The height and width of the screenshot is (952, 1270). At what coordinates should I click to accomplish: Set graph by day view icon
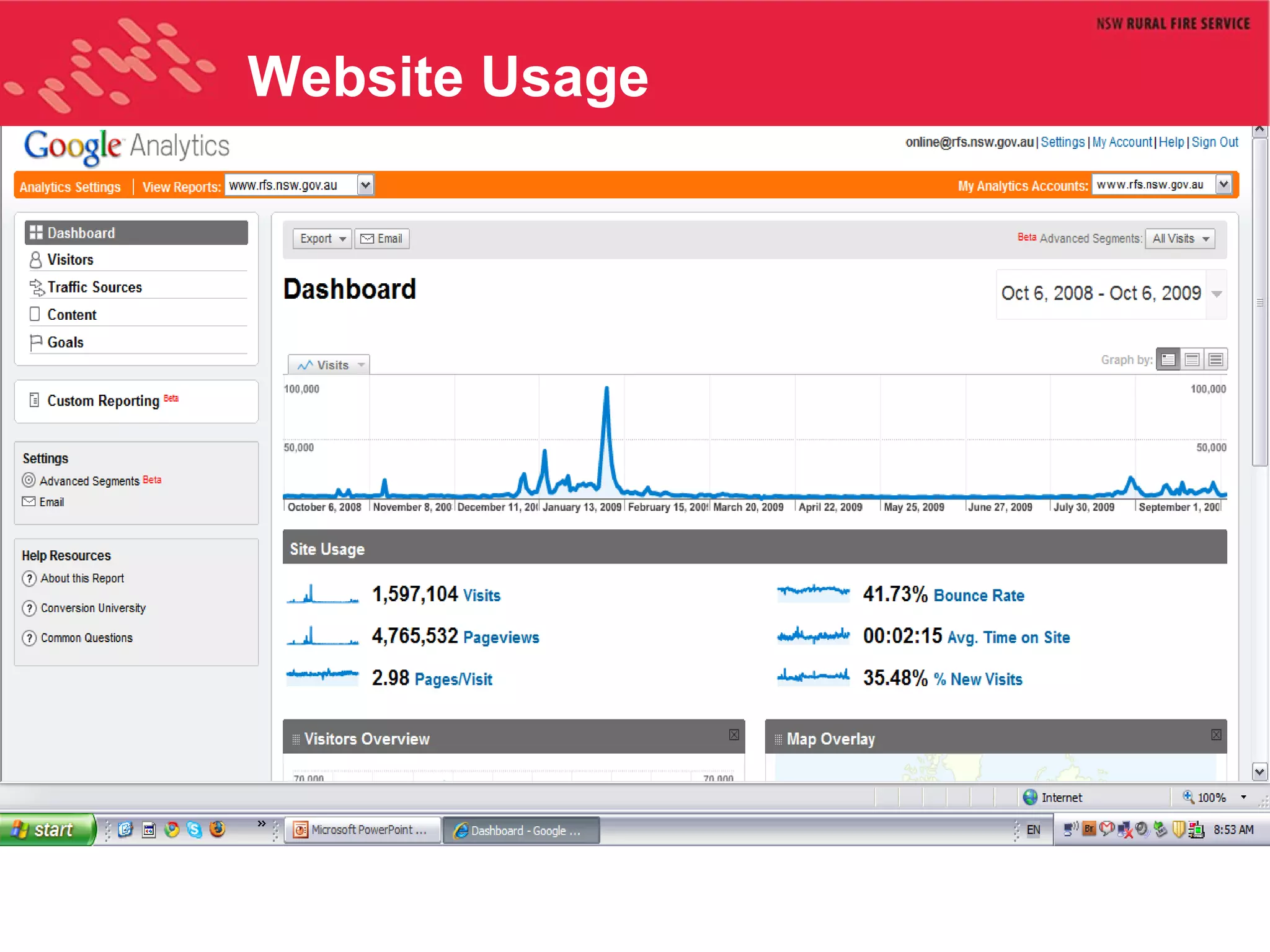pyautogui.click(x=1168, y=359)
